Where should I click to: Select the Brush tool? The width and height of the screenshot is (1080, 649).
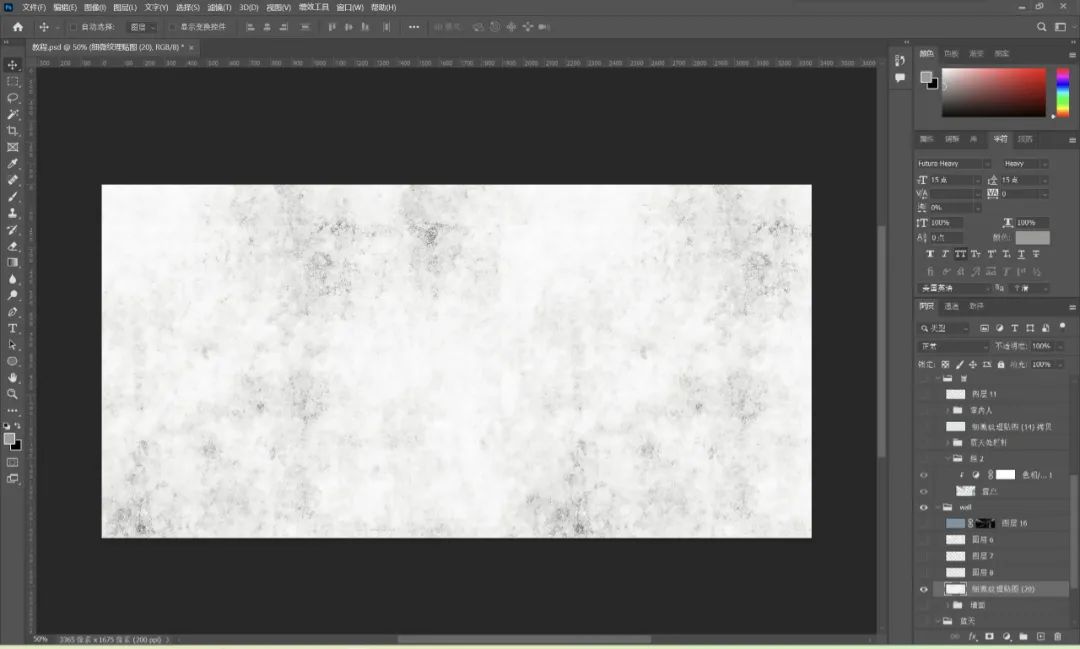[12, 197]
